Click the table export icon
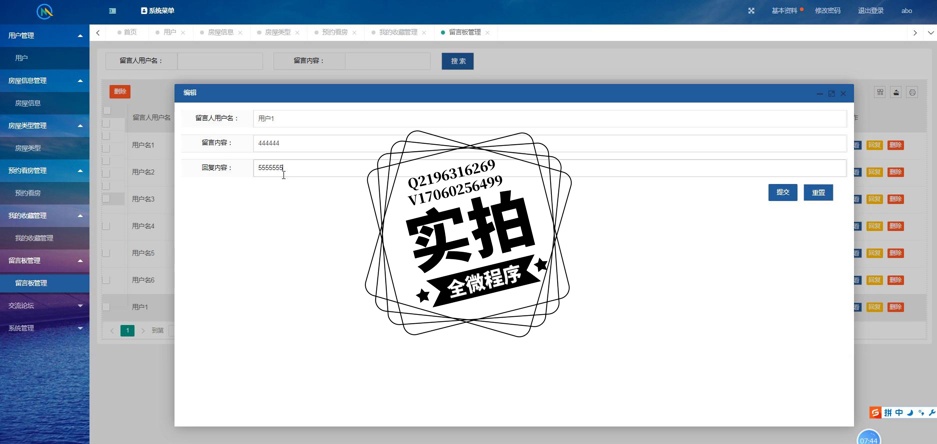 896,92
